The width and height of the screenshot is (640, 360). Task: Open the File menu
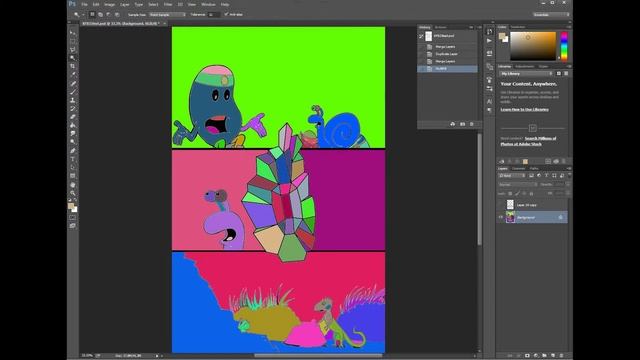[84, 4]
